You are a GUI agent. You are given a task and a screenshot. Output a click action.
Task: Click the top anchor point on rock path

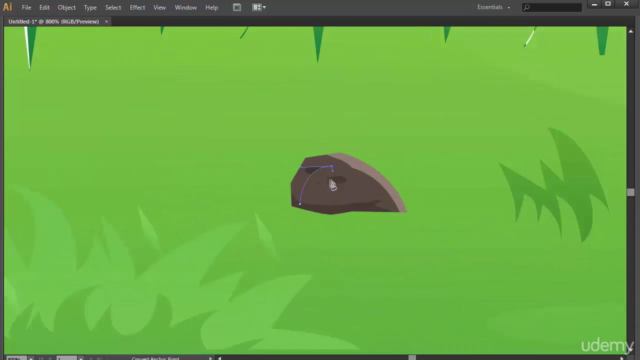coord(331,166)
